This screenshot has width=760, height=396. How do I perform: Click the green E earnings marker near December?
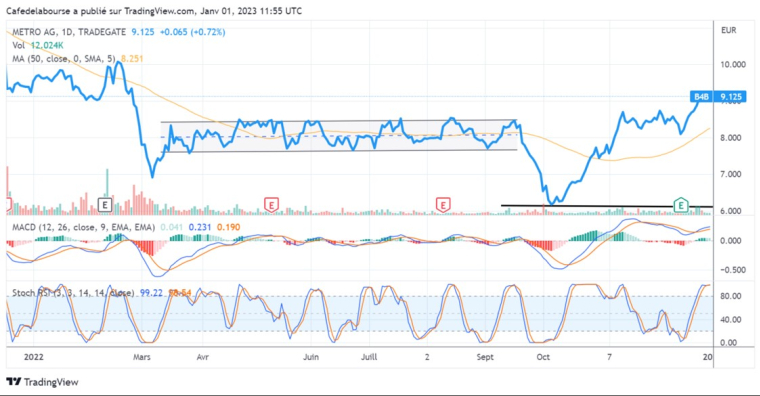point(681,205)
